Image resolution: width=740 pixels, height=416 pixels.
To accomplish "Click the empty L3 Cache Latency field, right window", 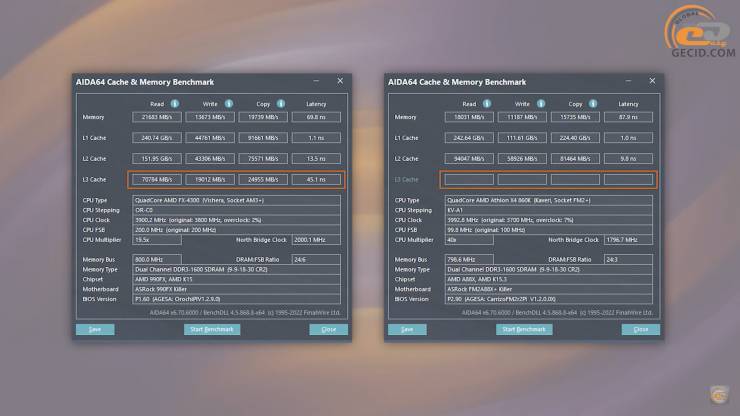I will click(x=628, y=179).
